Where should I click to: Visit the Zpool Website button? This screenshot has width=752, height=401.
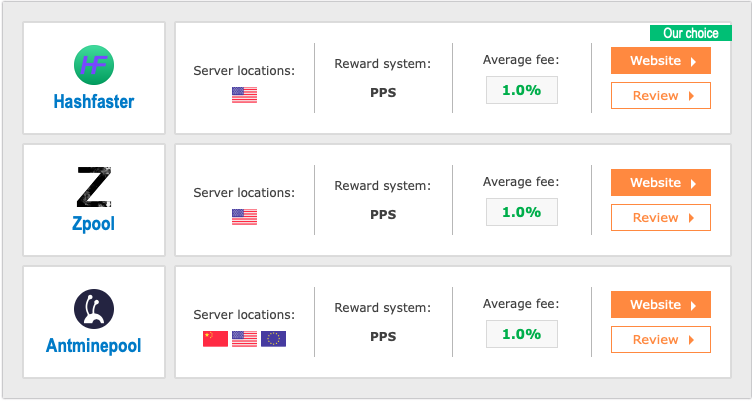[x=661, y=183]
